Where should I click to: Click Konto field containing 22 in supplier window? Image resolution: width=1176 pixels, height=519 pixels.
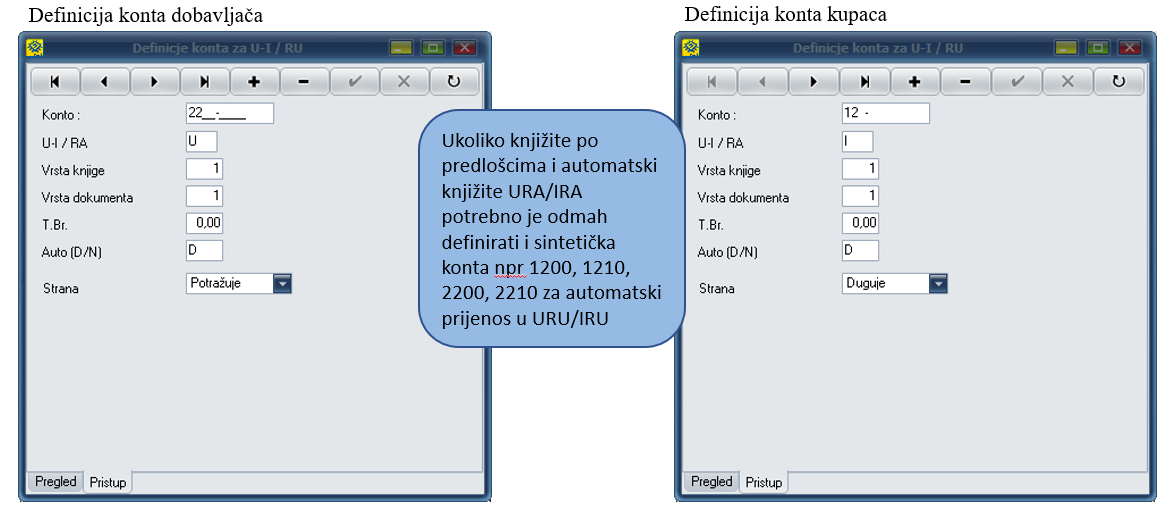[230, 114]
